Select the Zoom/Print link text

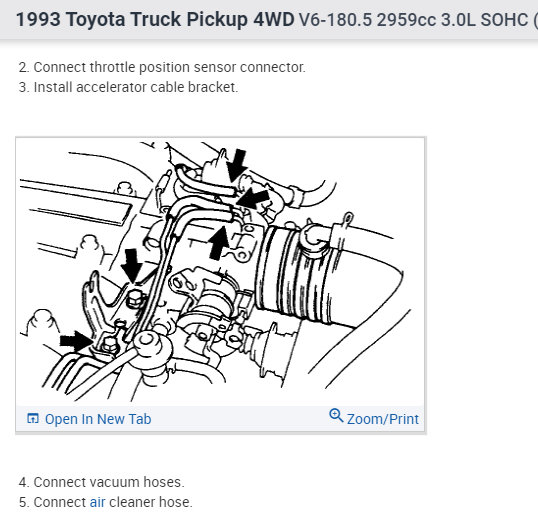pos(383,419)
